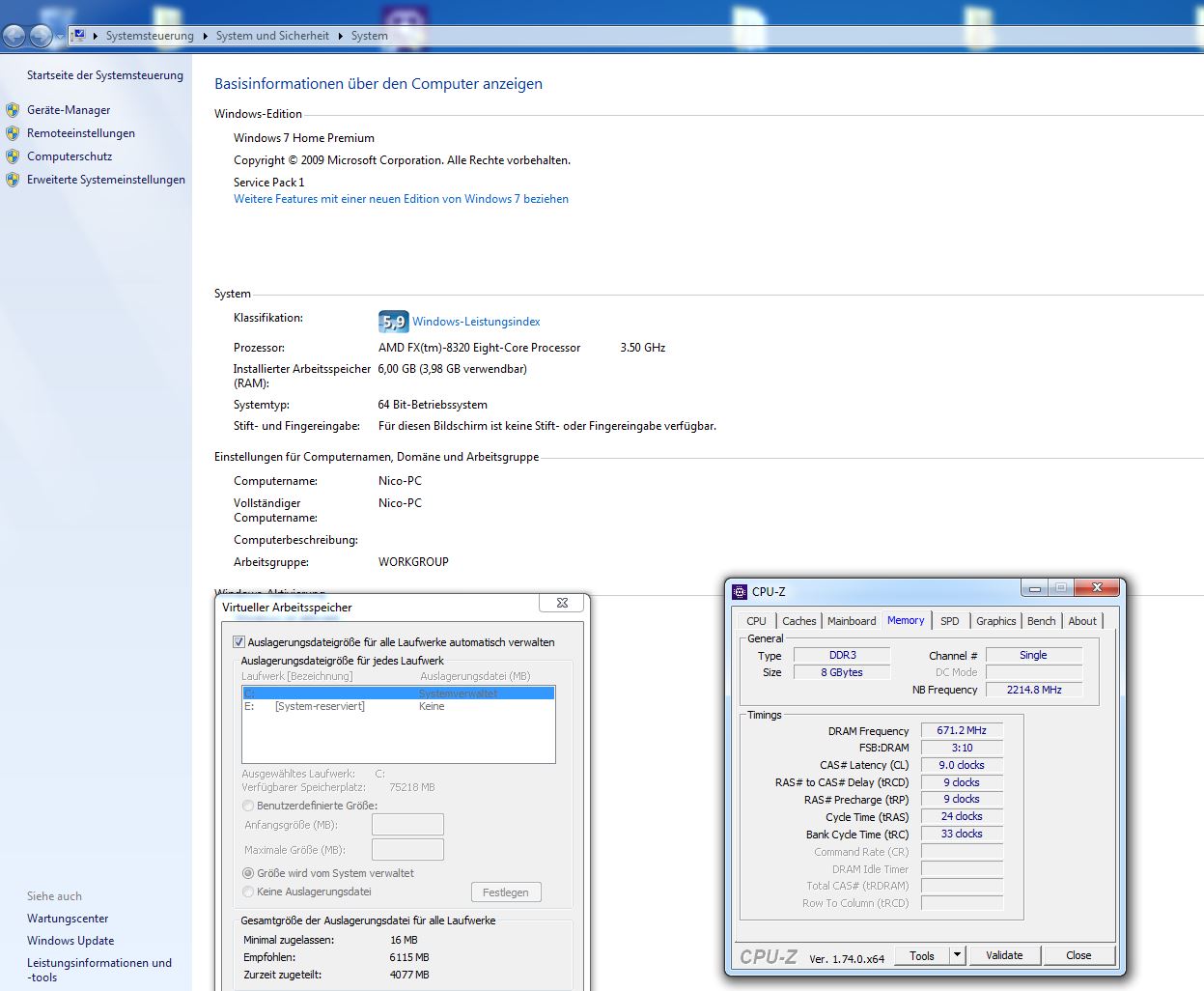Click the Maximale Größe (MB) input field
Screen dimensions: 1204x991
coord(407,849)
